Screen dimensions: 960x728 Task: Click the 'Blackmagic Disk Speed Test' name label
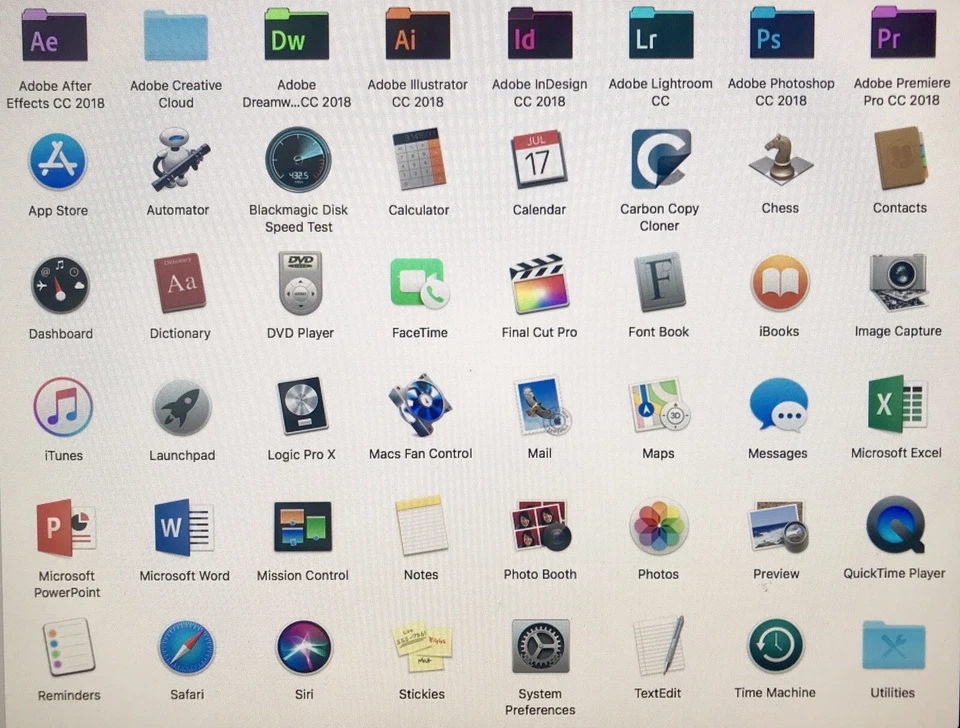[298, 219]
